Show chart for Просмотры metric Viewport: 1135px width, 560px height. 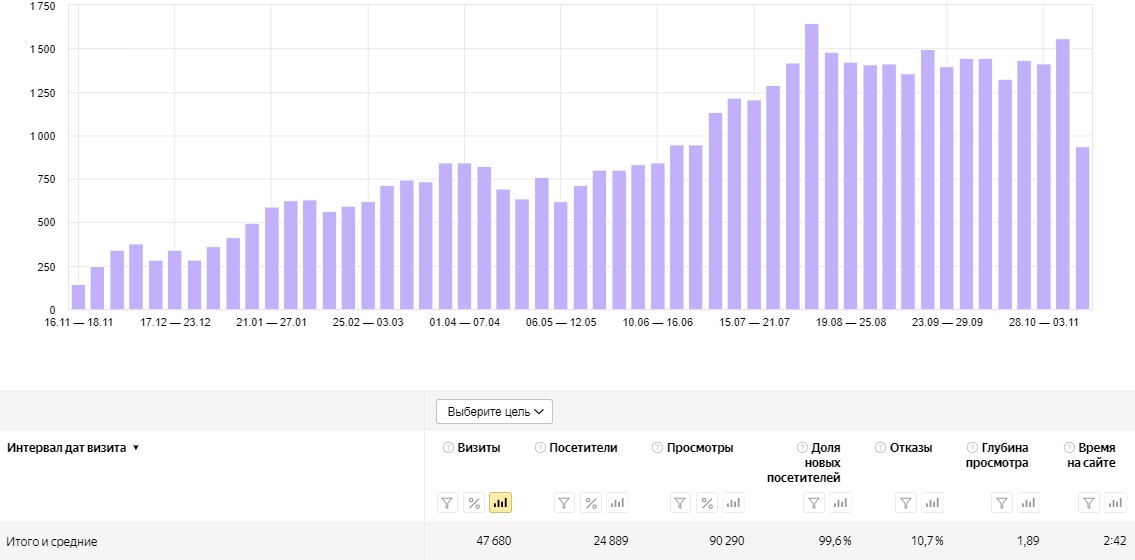point(733,503)
